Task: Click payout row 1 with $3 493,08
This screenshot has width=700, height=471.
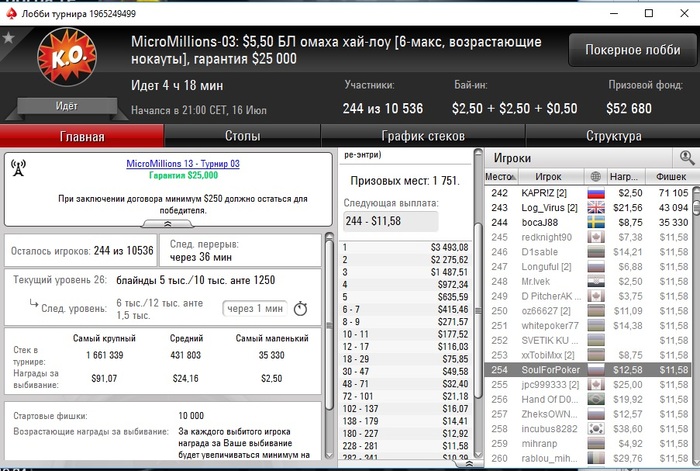Action: [405, 247]
